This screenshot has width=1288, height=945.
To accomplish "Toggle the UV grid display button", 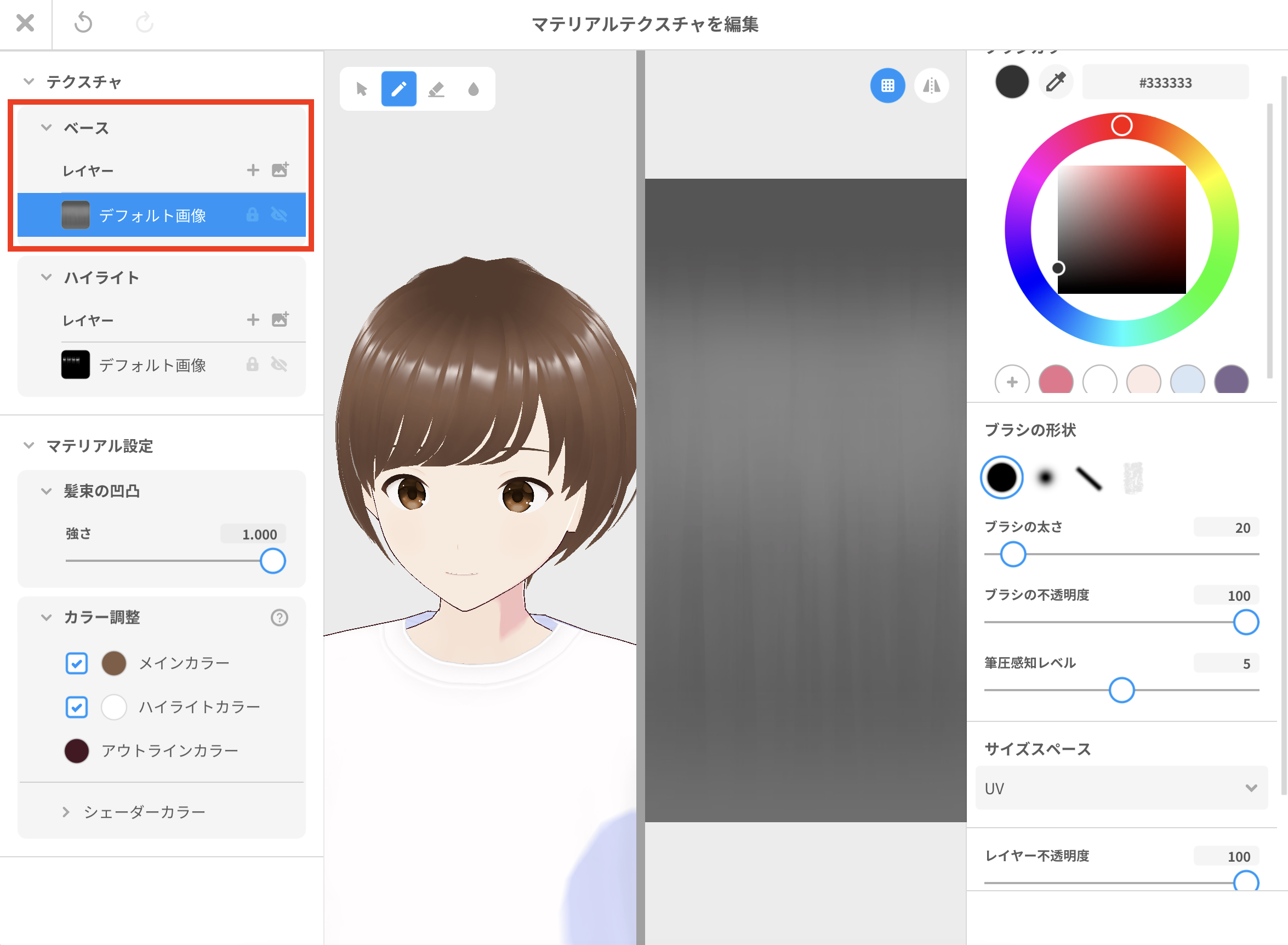I will 888,86.
